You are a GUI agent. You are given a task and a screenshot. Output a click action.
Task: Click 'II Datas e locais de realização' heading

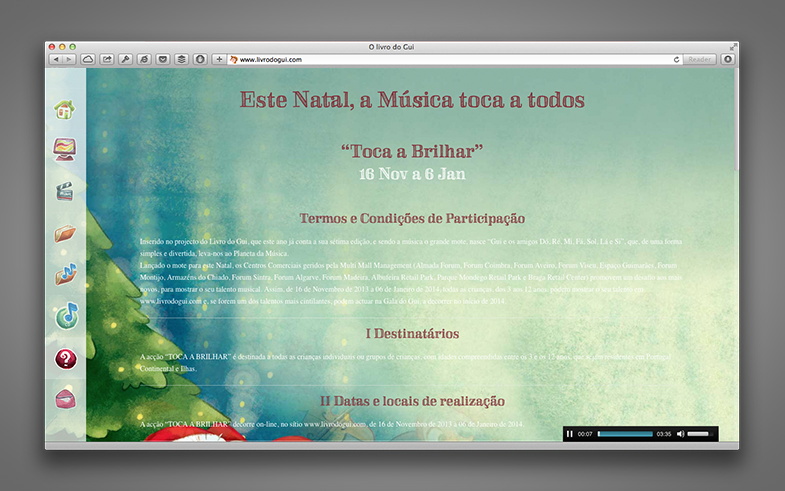(x=412, y=401)
